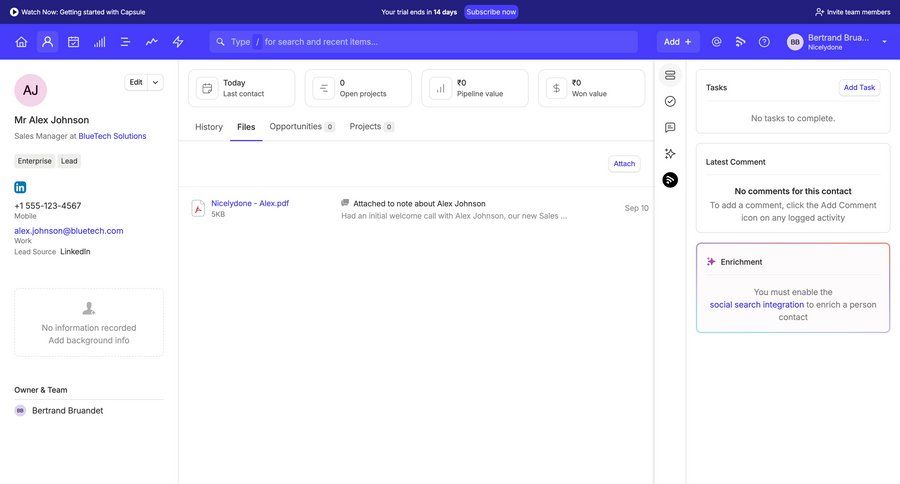Expand the Edit dropdown arrow

tap(156, 82)
